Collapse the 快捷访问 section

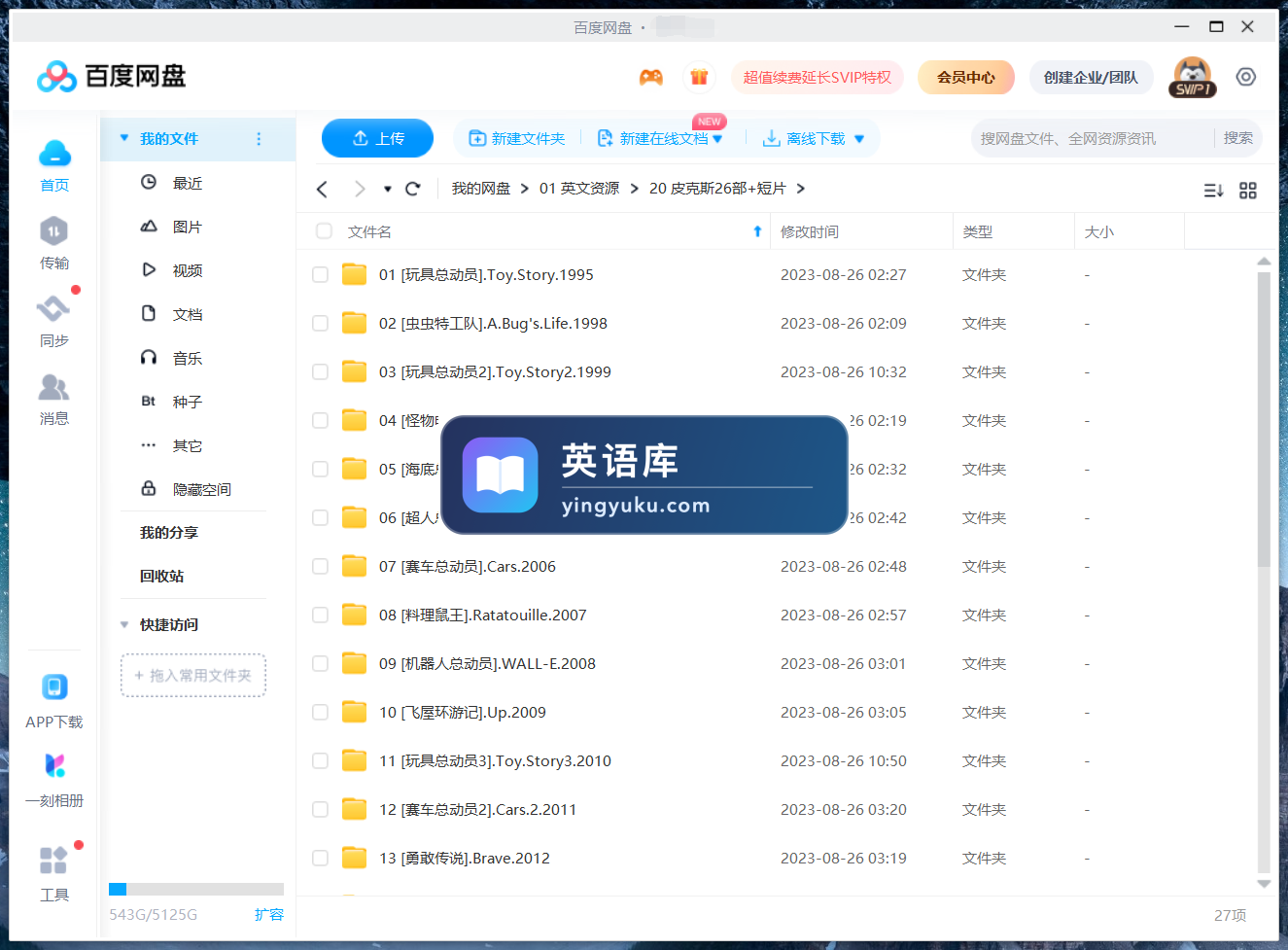(124, 624)
